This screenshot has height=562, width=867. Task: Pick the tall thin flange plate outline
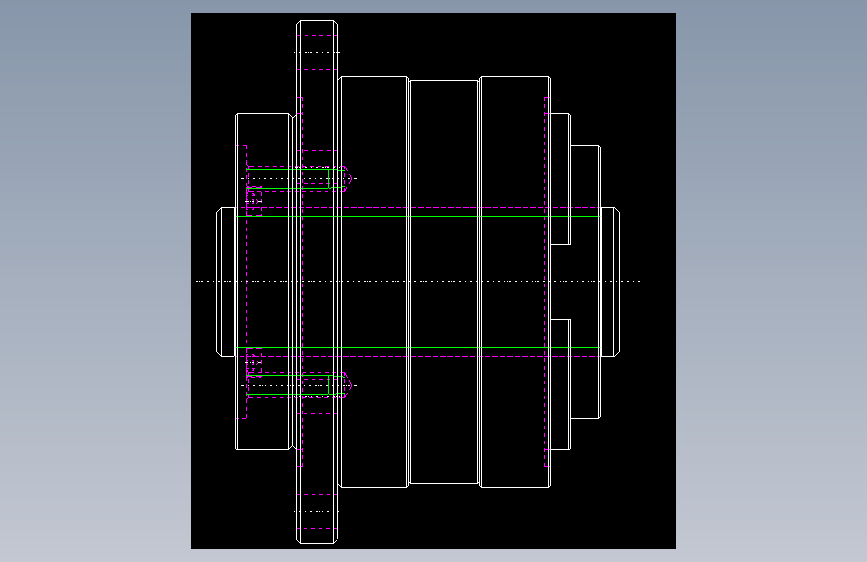pos(317,282)
